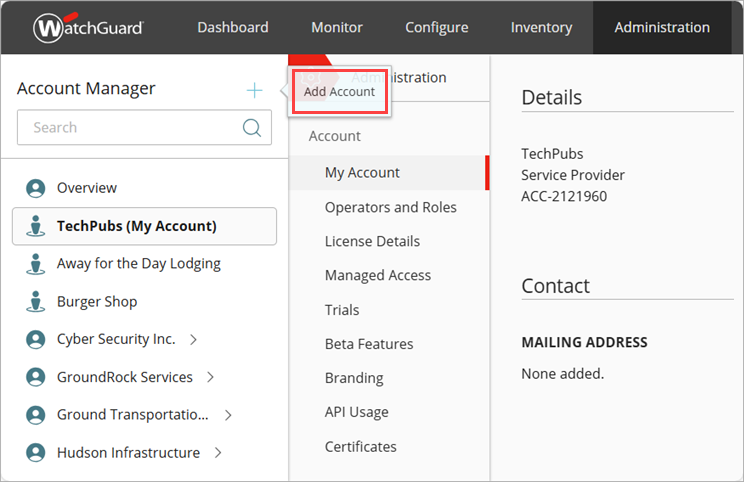
Task: Click the GroundRock Services person icon
Action: [x=36, y=377]
